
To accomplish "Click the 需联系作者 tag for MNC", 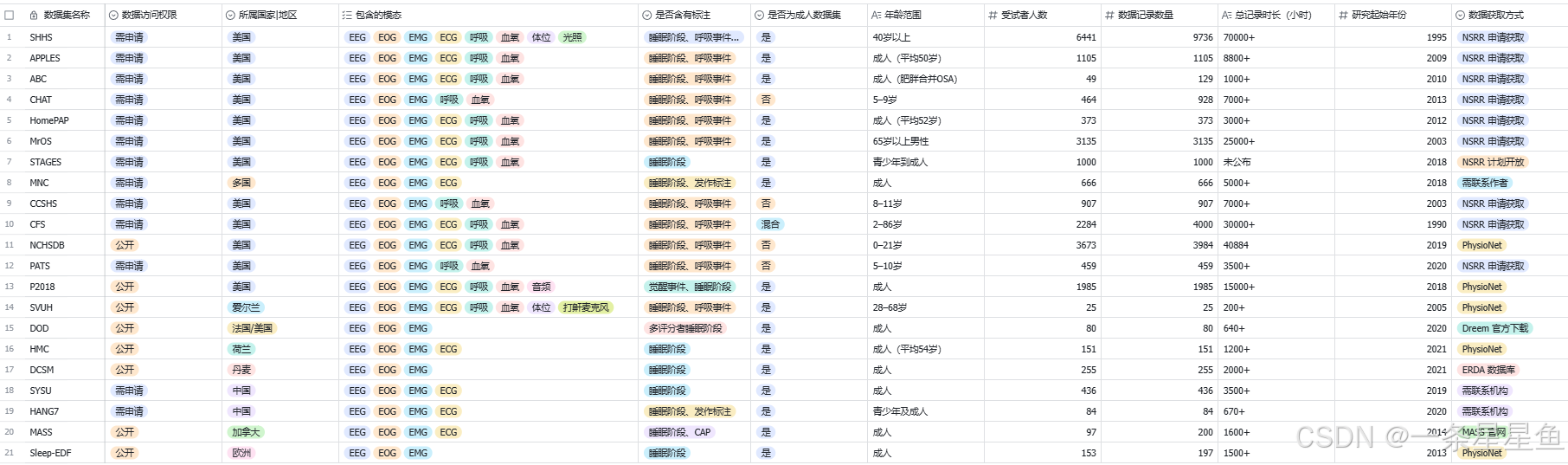I will coord(1484,183).
